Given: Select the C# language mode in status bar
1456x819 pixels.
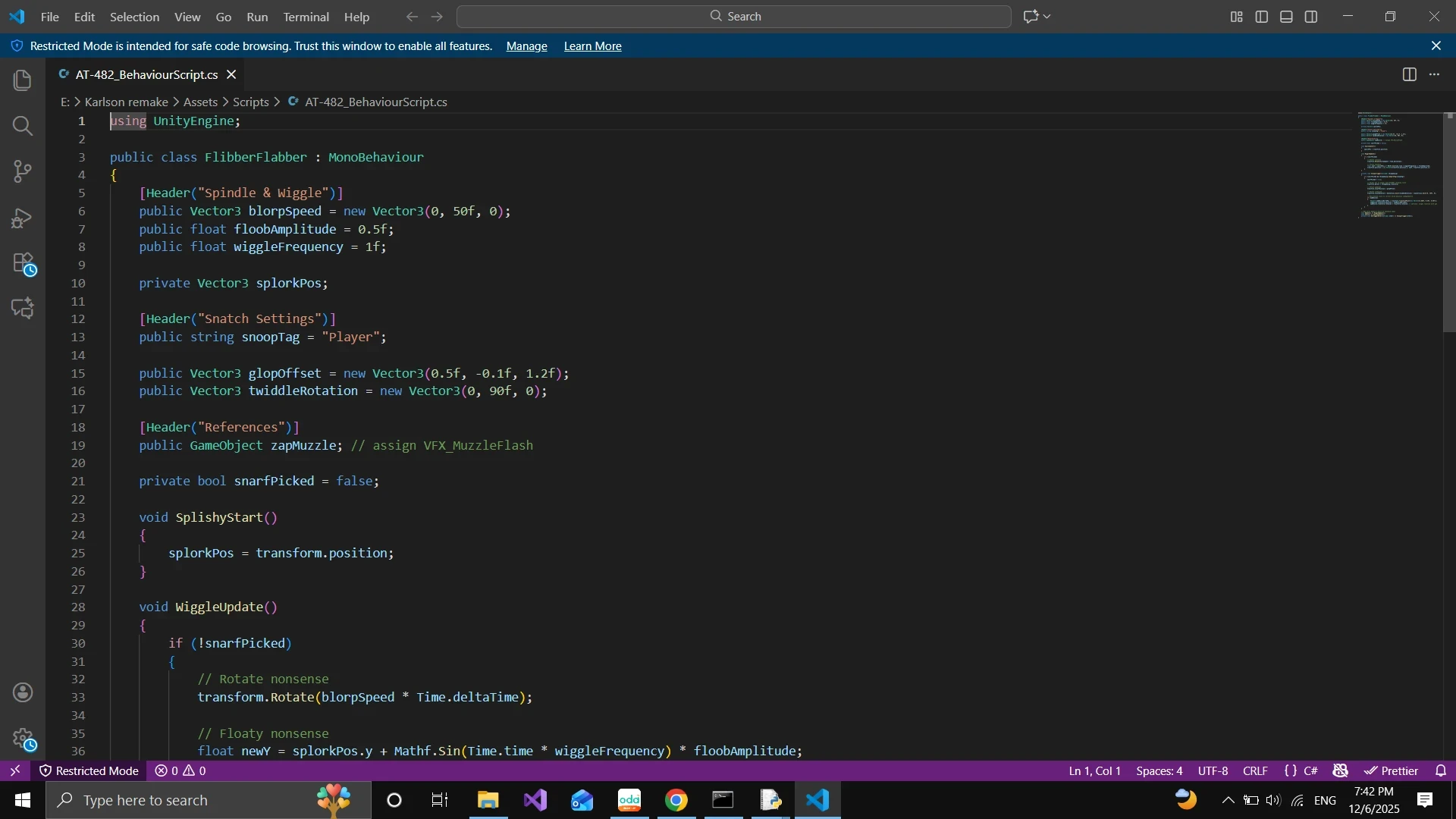Looking at the screenshot, I should (x=1310, y=770).
